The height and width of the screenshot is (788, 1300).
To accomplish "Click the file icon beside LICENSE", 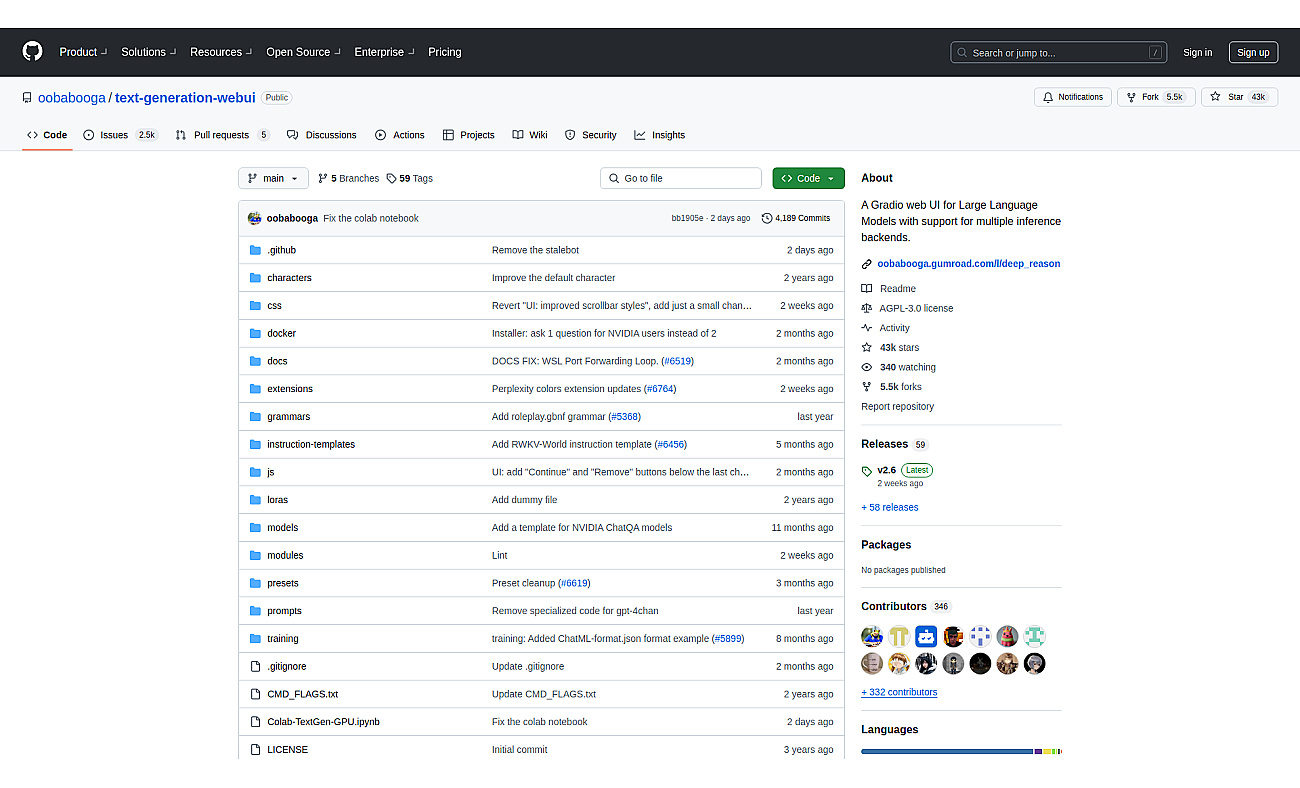I will coord(255,749).
